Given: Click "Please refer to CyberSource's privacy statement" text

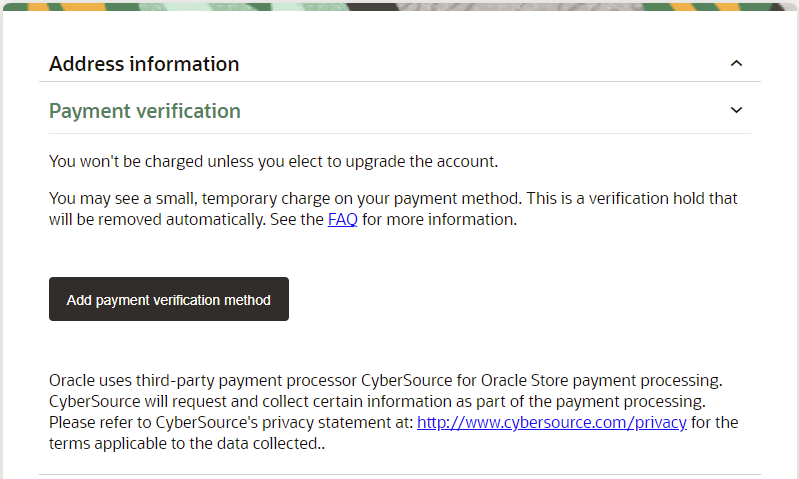Looking at the screenshot, I should (231, 422).
